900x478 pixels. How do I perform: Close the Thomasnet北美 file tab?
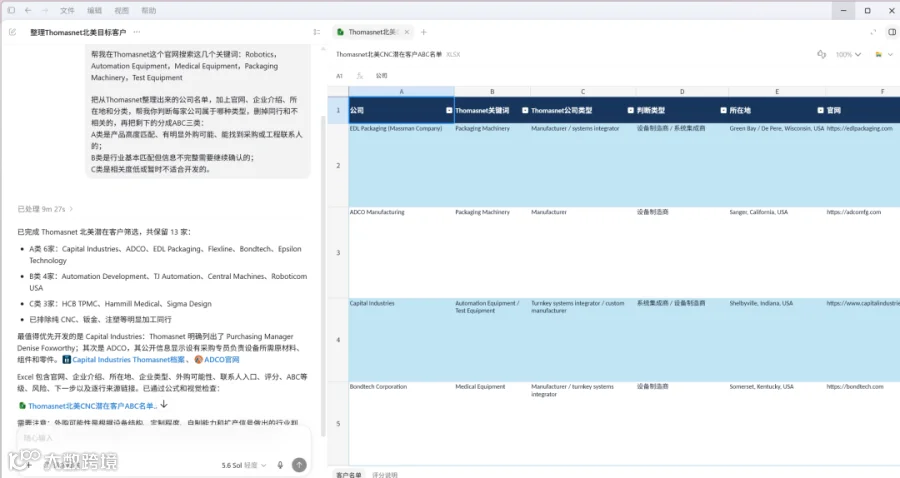407,32
